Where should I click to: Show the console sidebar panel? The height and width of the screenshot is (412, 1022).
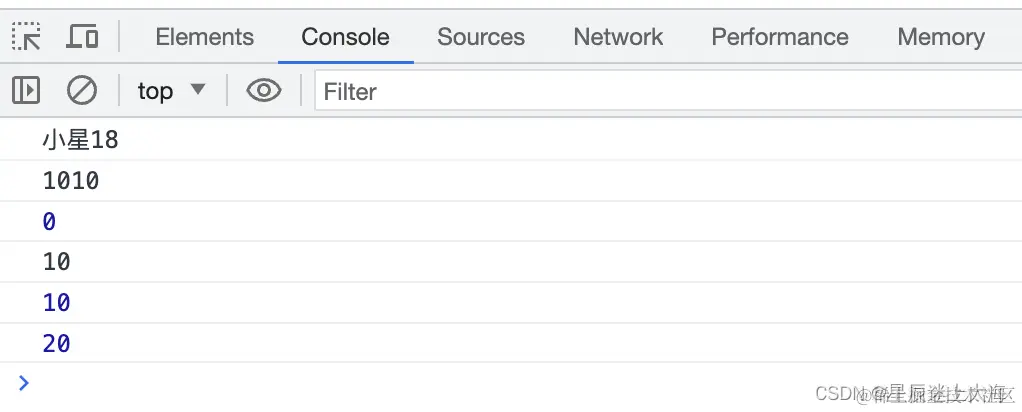point(26,91)
